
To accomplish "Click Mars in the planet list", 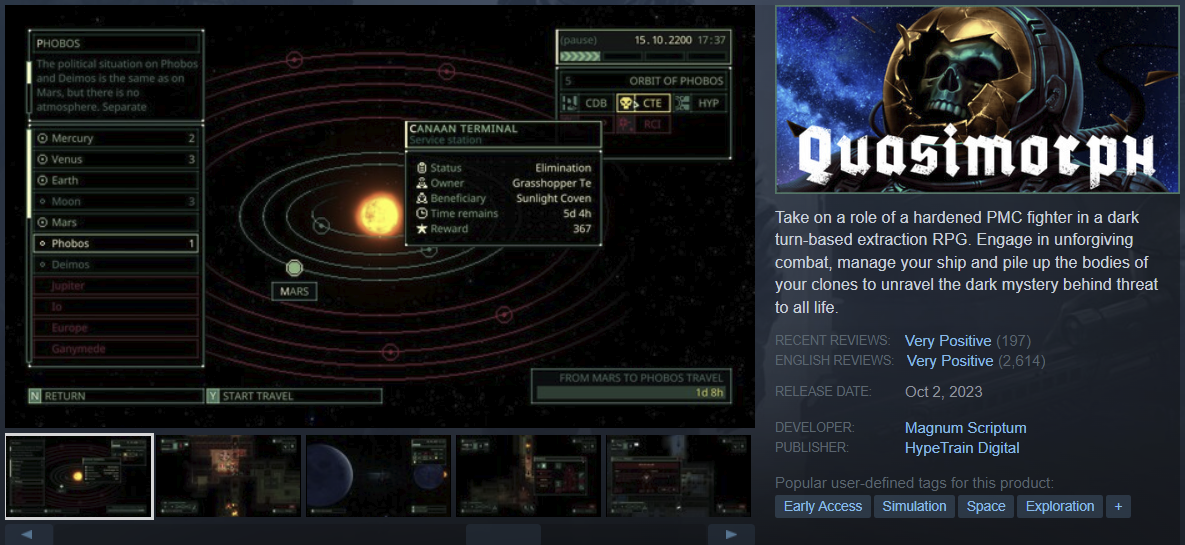I will pos(116,223).
